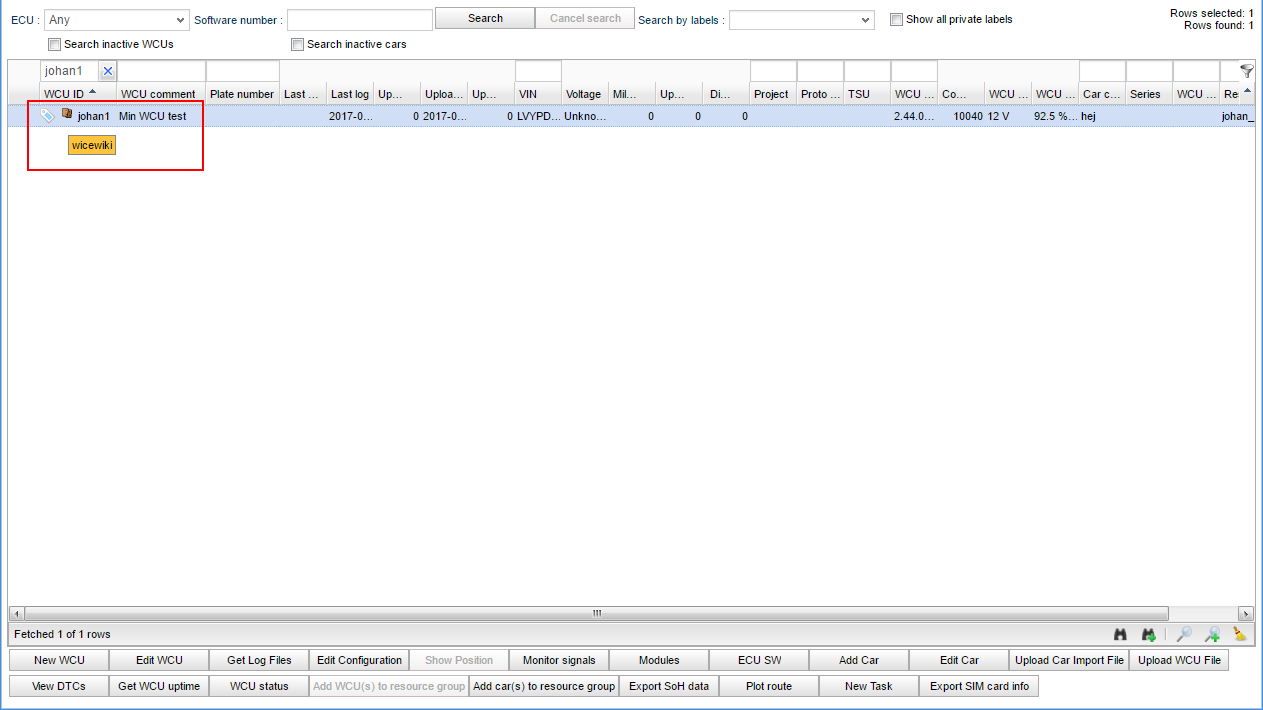The width and height of the screenshot is (1263, 710).
Task: Click the magnifier with green plus icon
Action: pyautogui.click(x=1212, y=634)
